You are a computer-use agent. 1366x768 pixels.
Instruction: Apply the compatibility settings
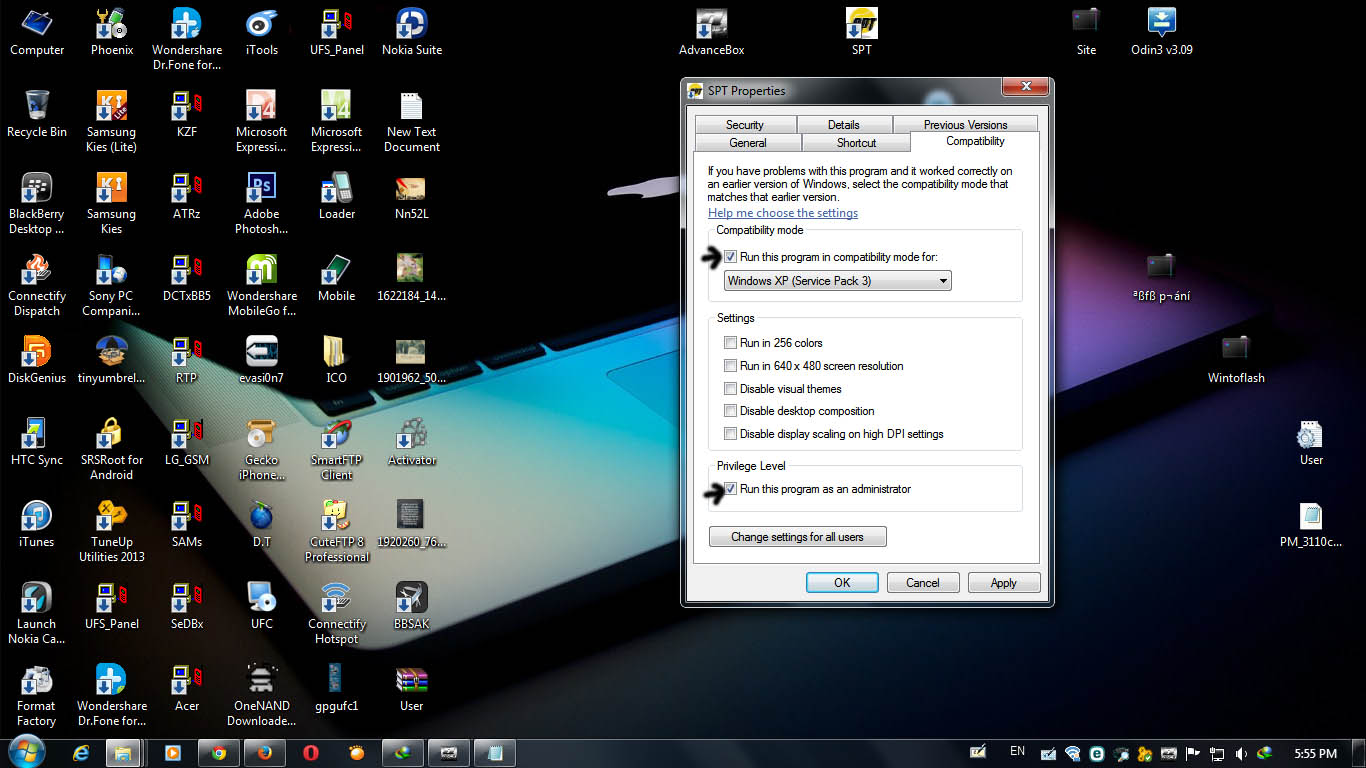[1004, 583]
